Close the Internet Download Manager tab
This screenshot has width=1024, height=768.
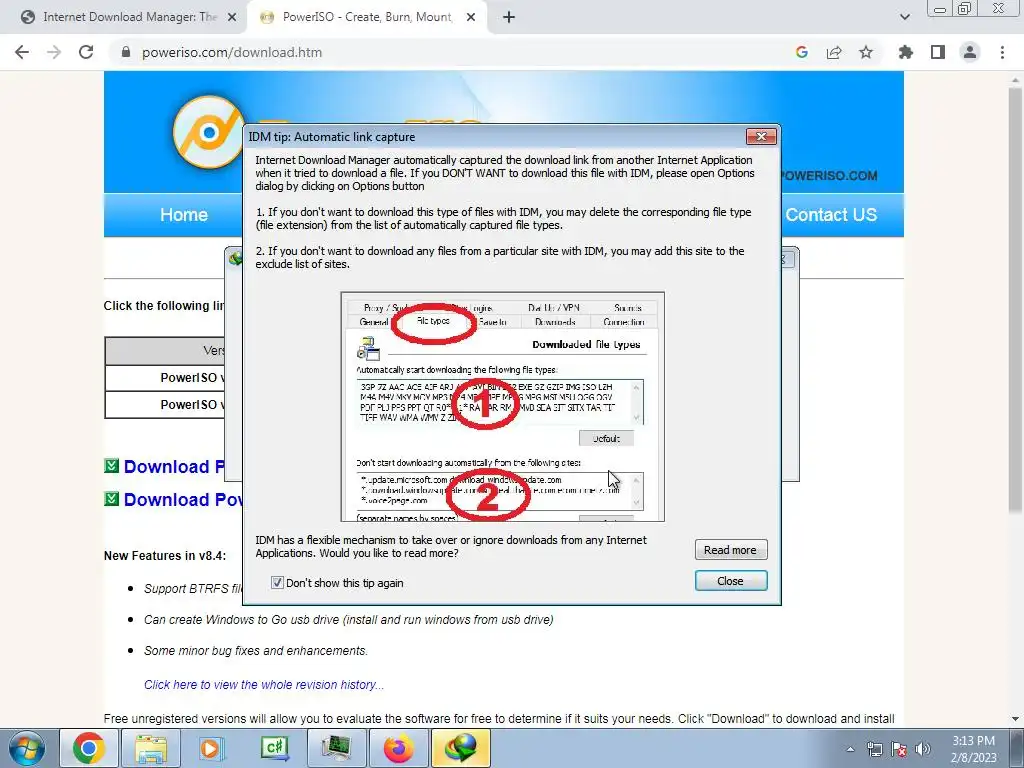(232, 18)
